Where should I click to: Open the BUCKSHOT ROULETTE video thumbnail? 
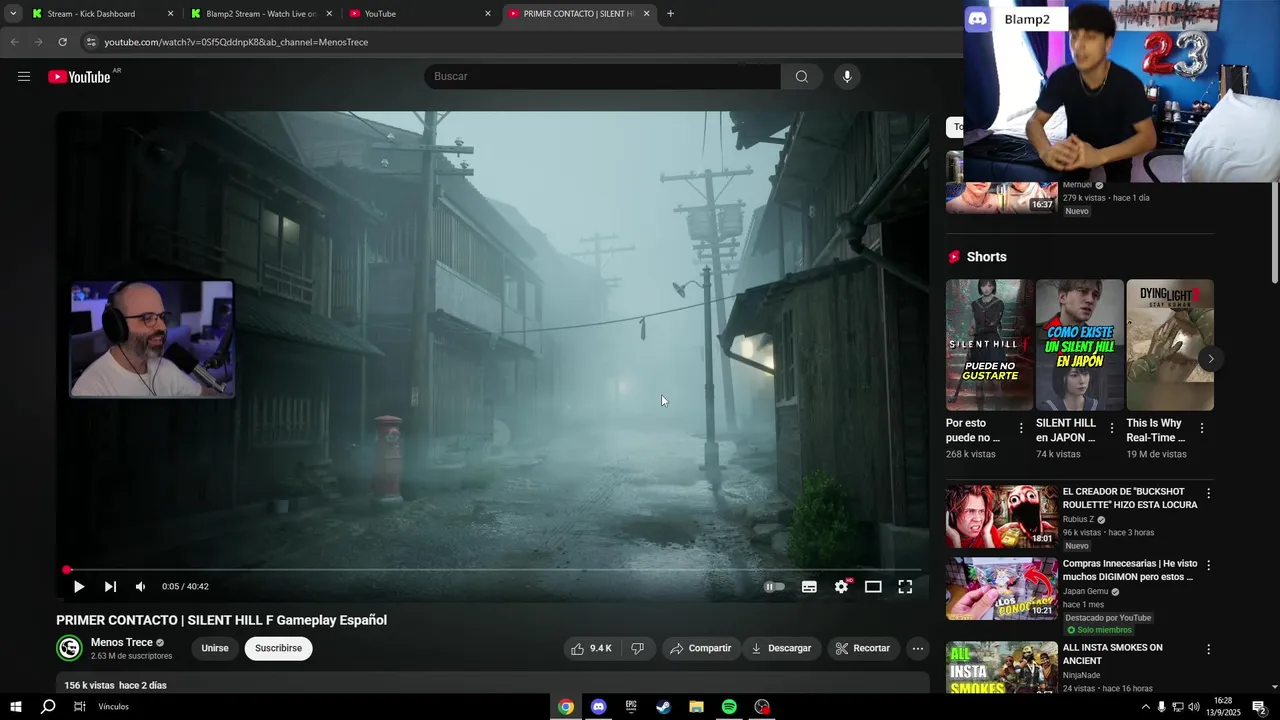[x=1002, y=517]
